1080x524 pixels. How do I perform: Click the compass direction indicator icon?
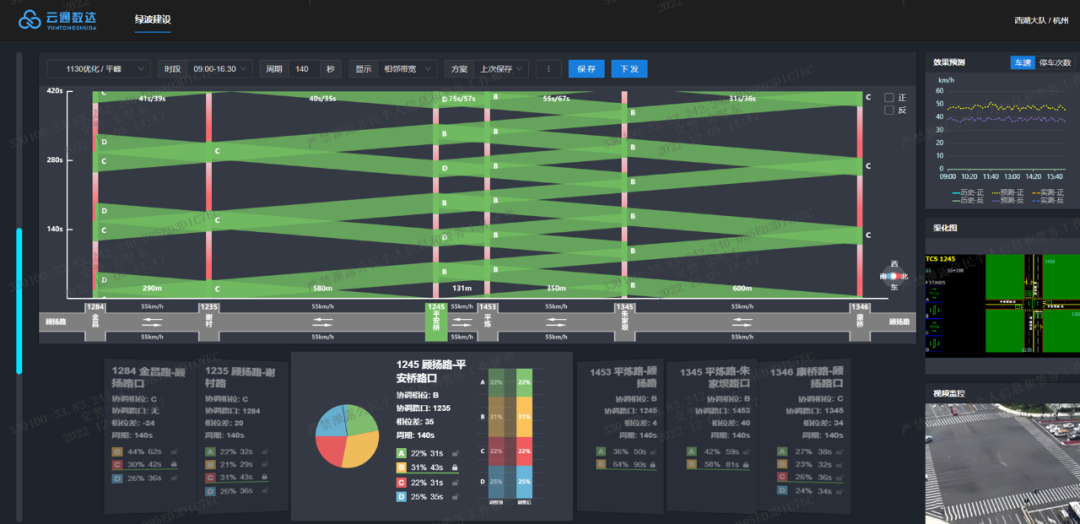(x=894, y=276)
